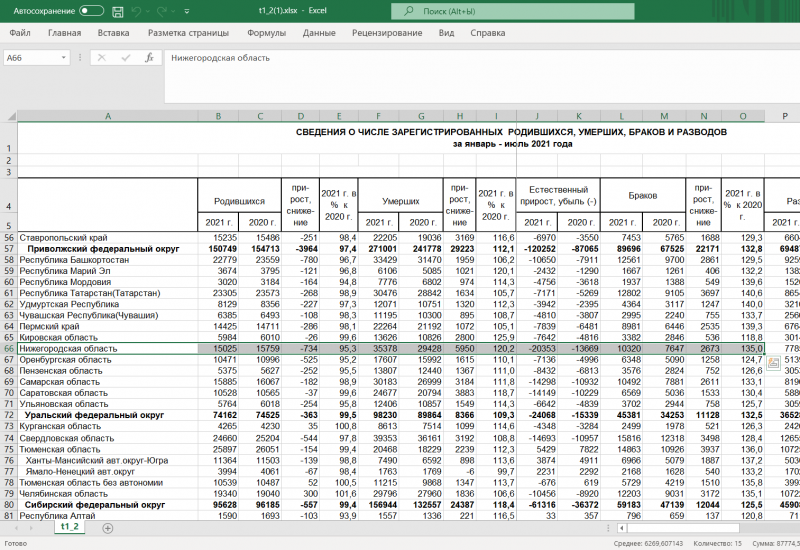Select row 57 header
Viewport: 800px width, 550px height.
[9, 249]
